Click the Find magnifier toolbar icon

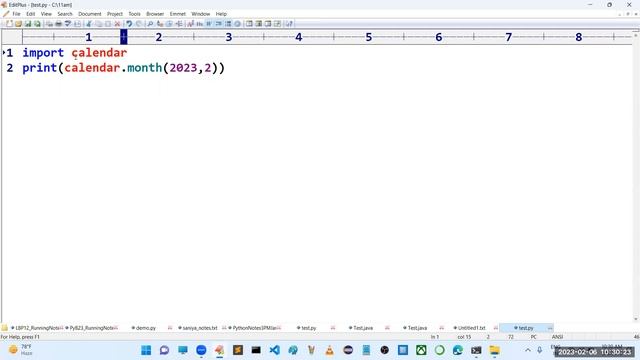click(150, 24)
